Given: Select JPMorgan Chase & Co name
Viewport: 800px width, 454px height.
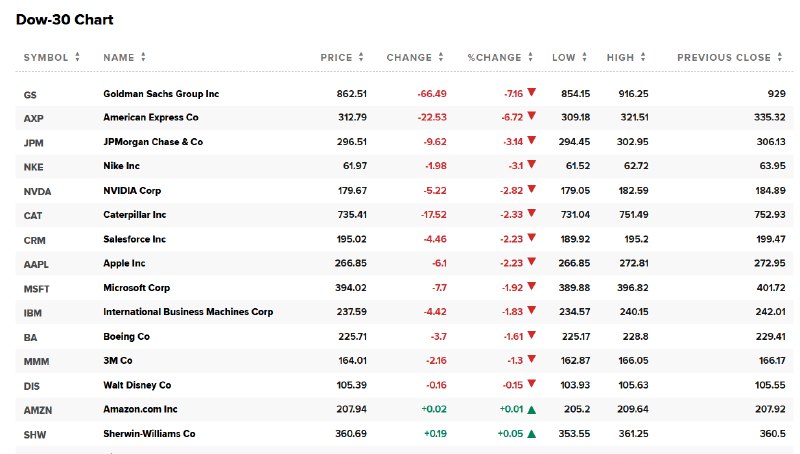Looking at the screenshot, I should tap(153, 142).
